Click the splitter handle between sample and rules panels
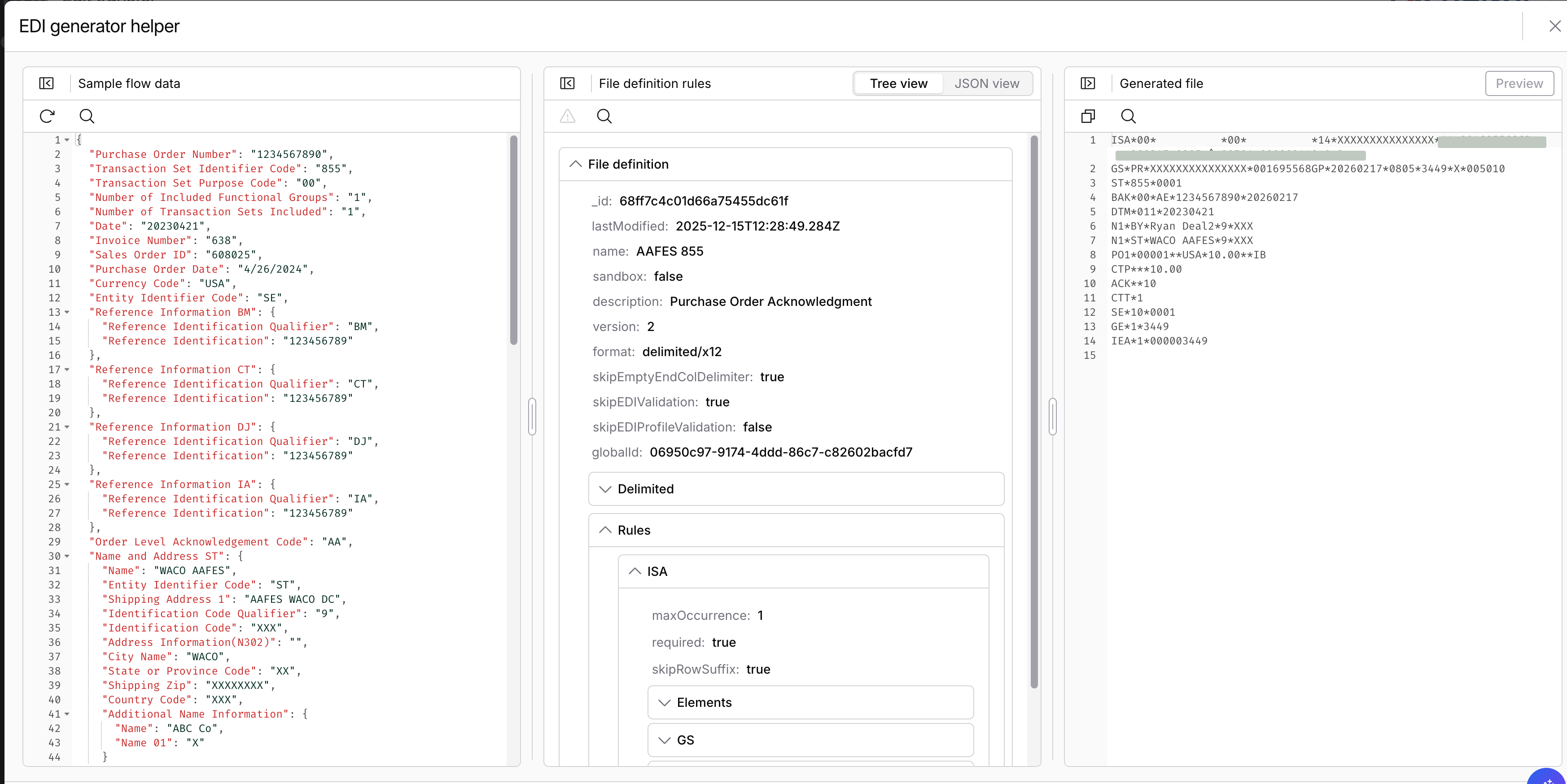 (x=532, y=417)
